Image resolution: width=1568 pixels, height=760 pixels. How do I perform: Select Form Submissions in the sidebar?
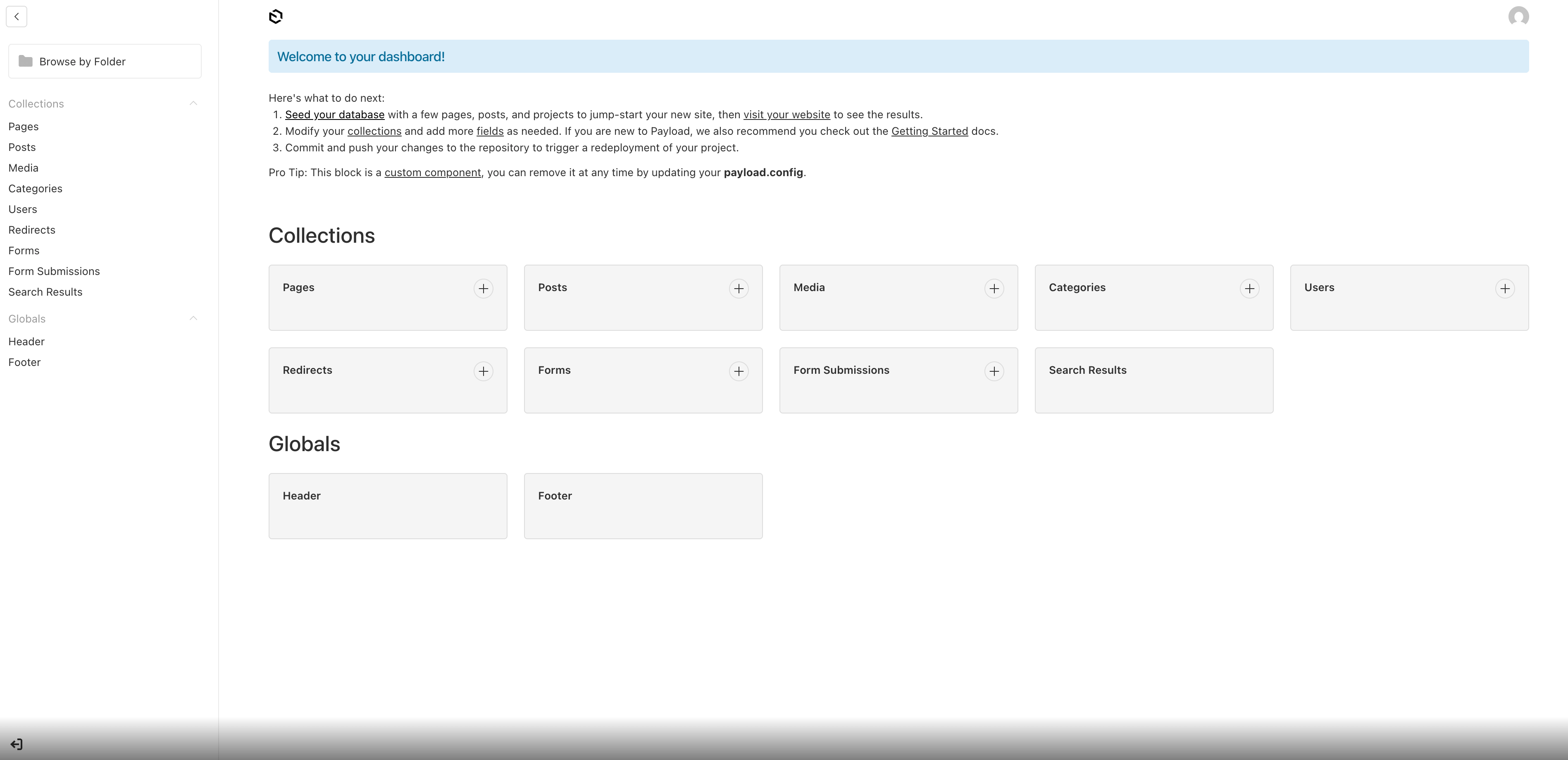point(54,271)
